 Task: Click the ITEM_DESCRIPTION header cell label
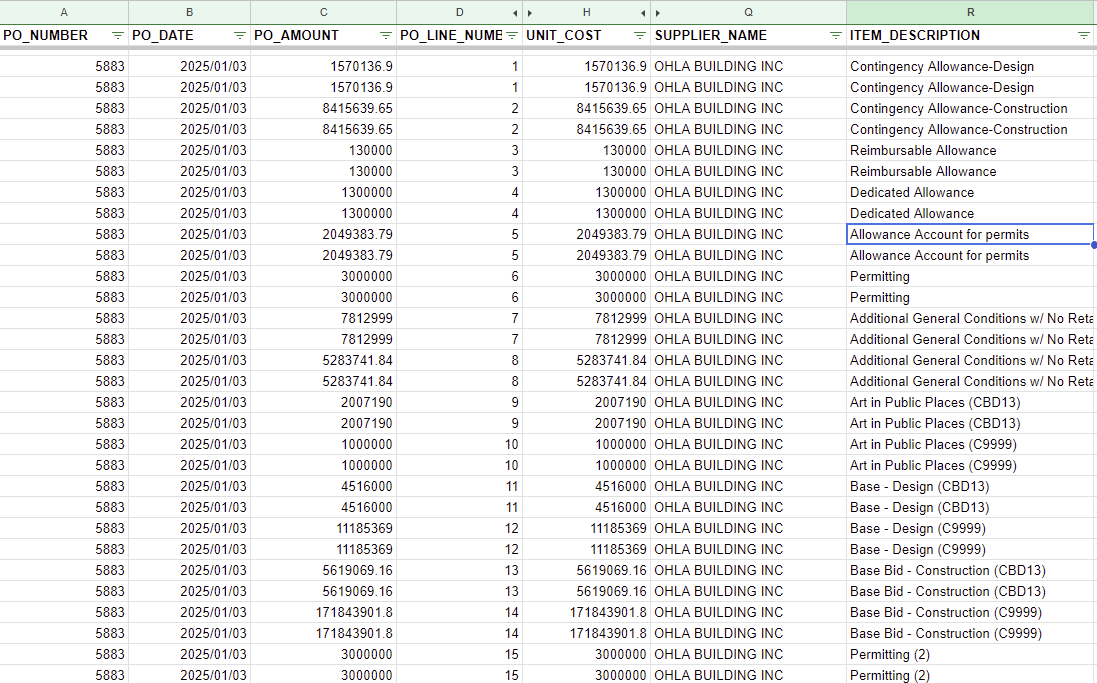point(914,35)
